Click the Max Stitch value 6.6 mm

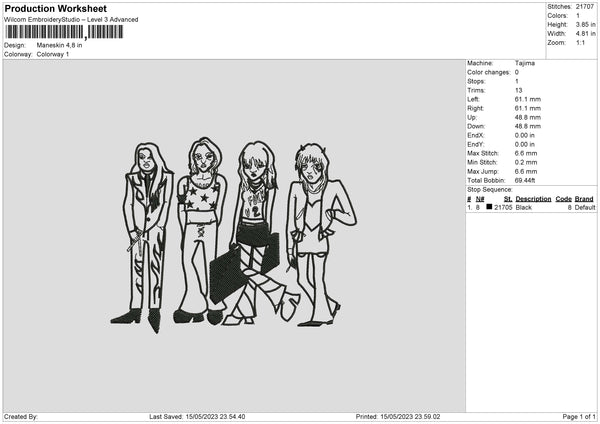pos(526,153)
